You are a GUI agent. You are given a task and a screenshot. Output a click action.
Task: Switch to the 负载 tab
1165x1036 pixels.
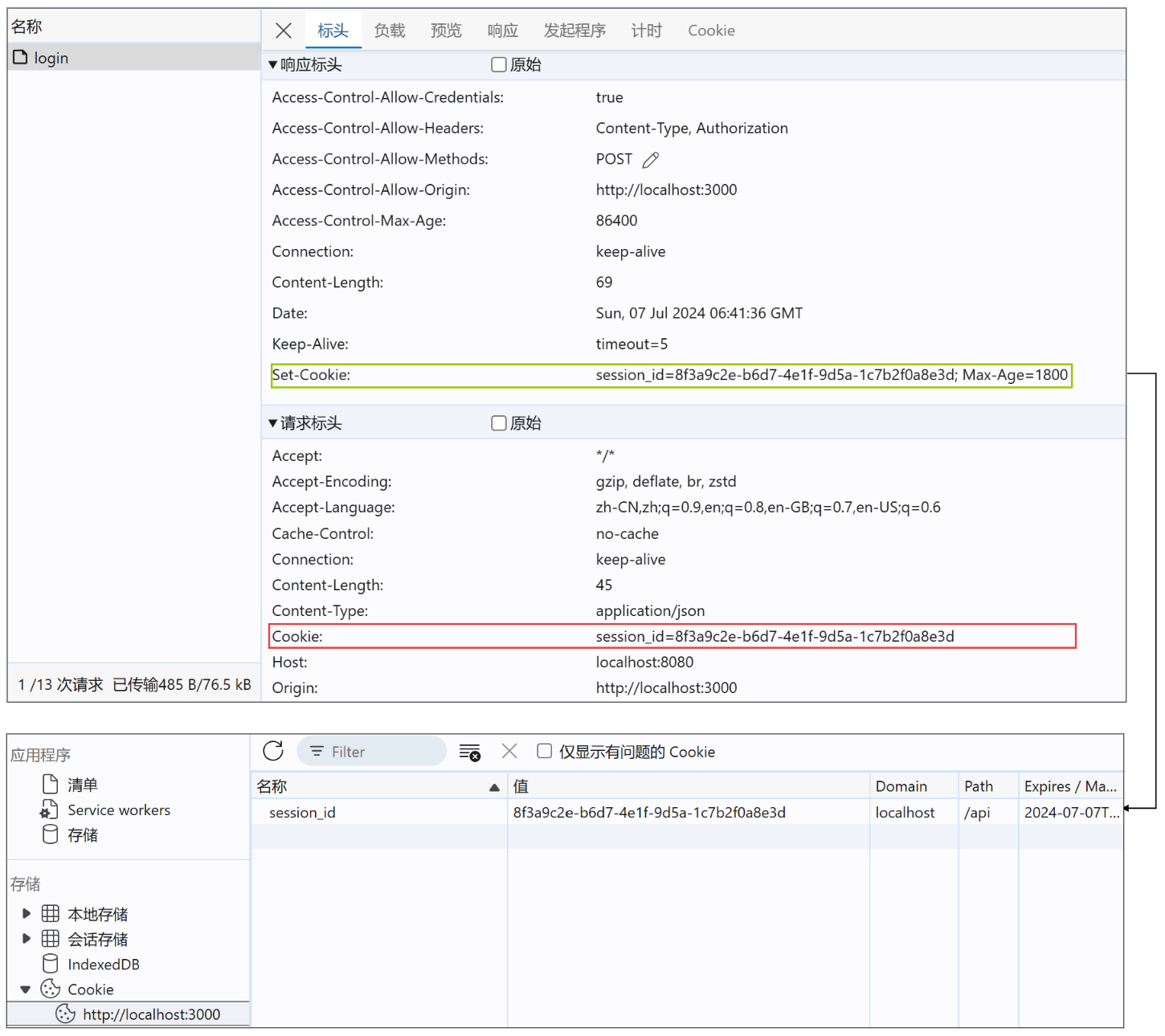390,31
